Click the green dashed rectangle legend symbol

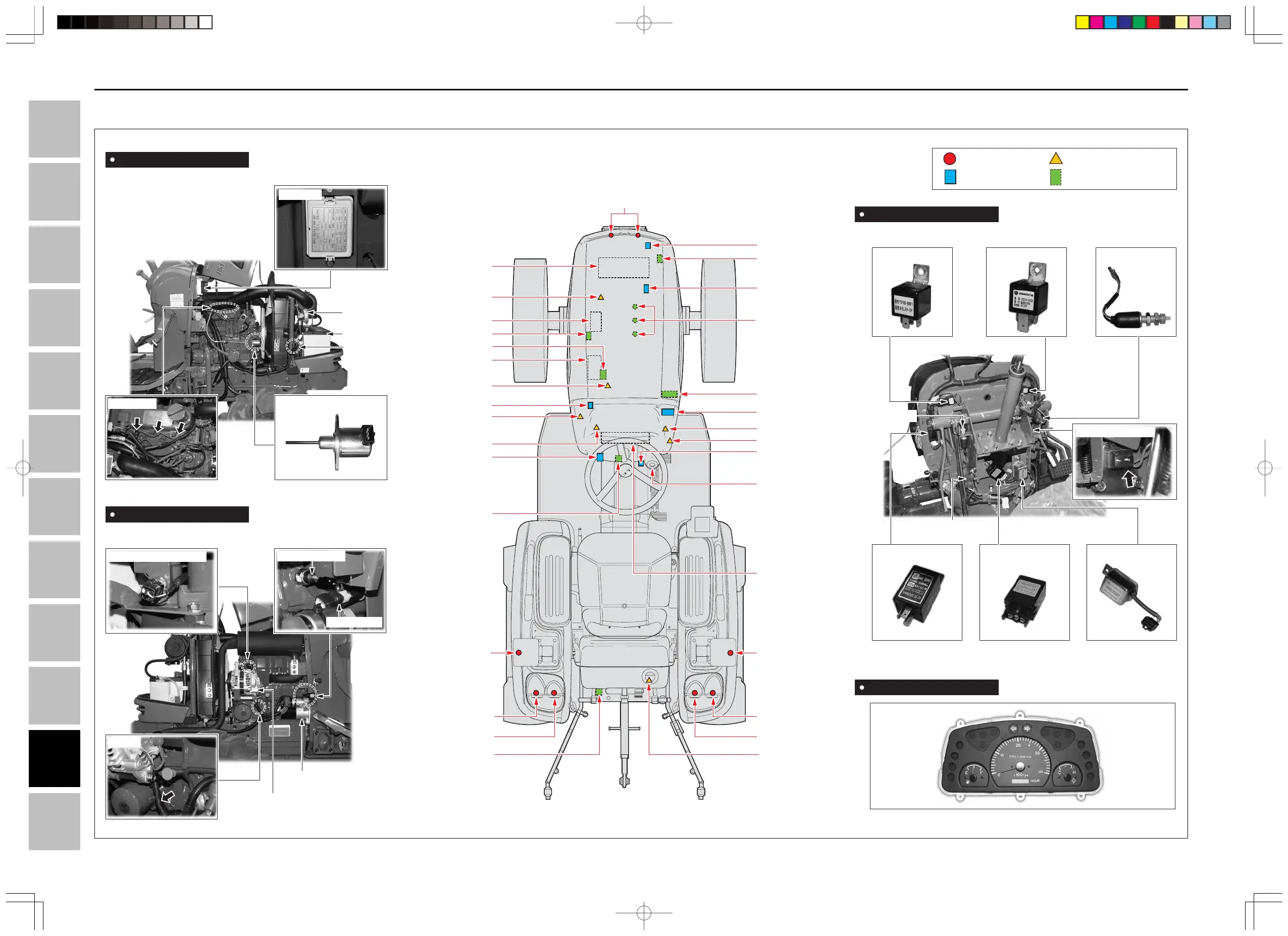coord(1056,177)
